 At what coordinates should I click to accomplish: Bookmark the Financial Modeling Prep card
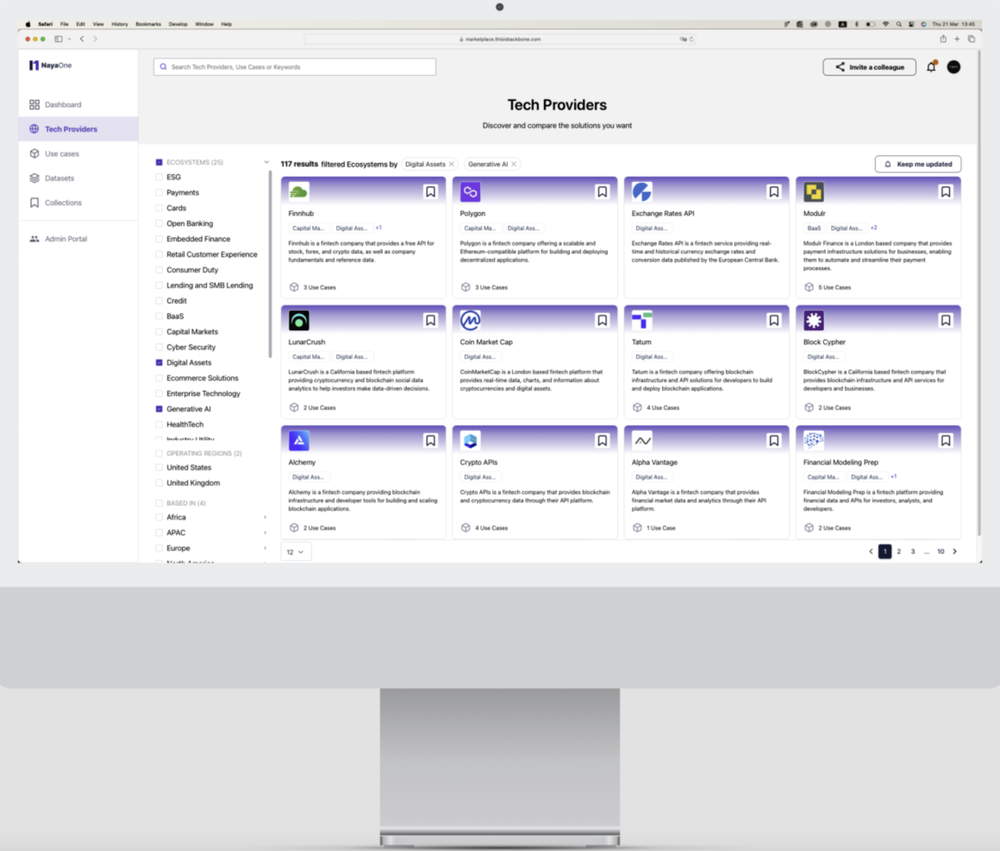946,441
